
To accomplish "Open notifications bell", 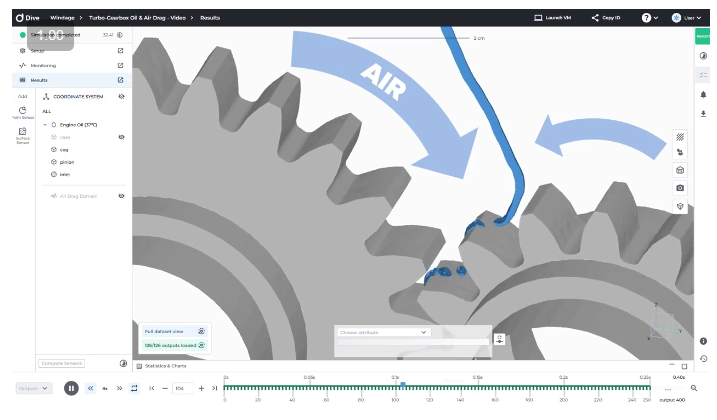I will [703, 95].
